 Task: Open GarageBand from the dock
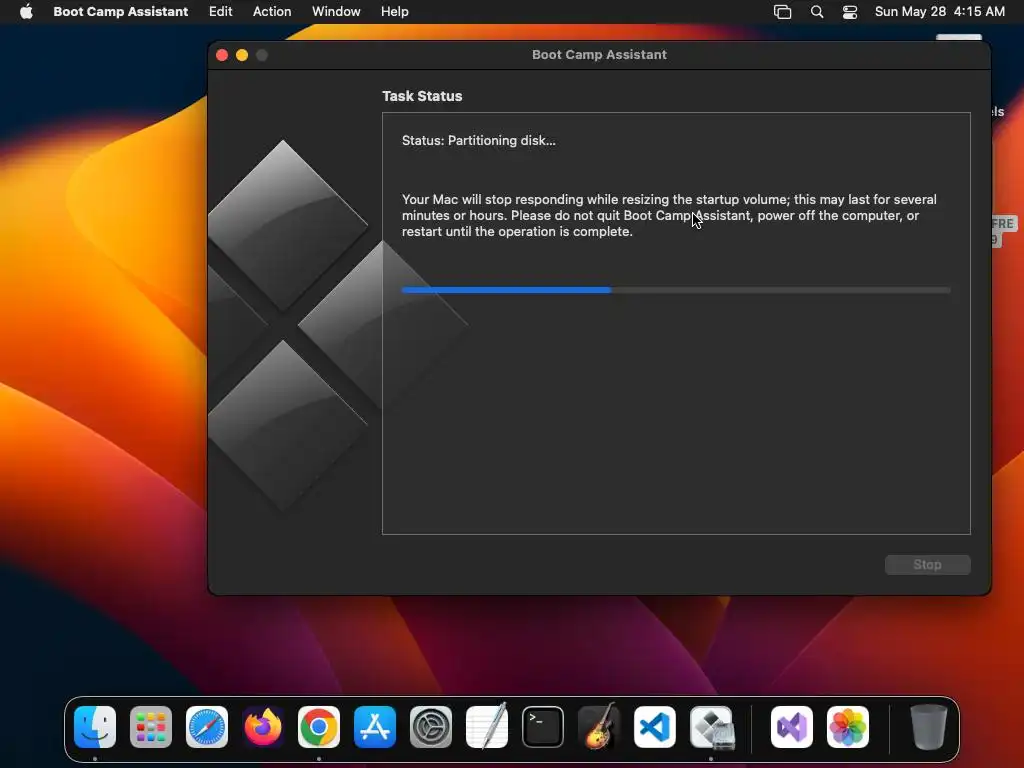[x=599, y=727]
